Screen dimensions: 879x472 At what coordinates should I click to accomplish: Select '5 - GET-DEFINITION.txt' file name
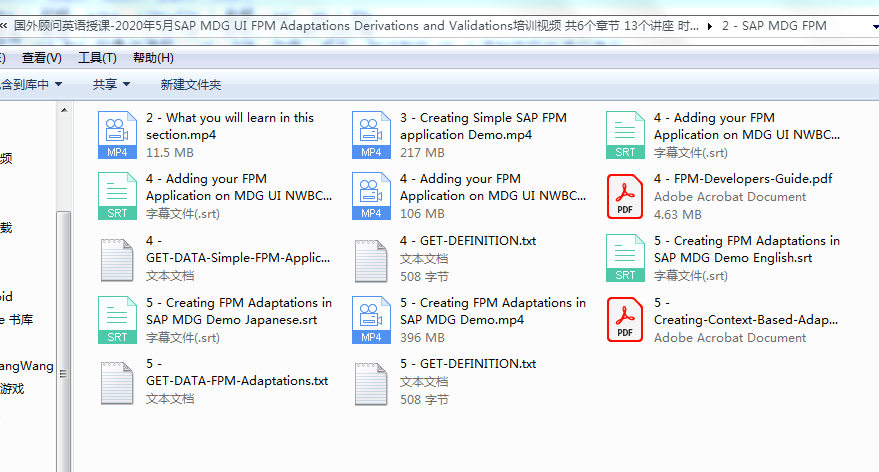click(468, 364)
